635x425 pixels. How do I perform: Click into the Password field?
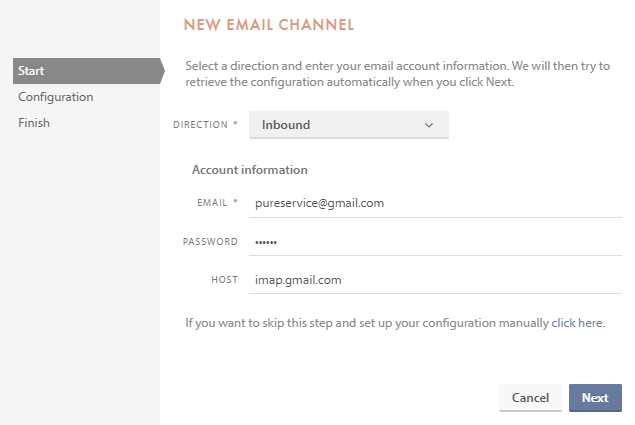435,242
